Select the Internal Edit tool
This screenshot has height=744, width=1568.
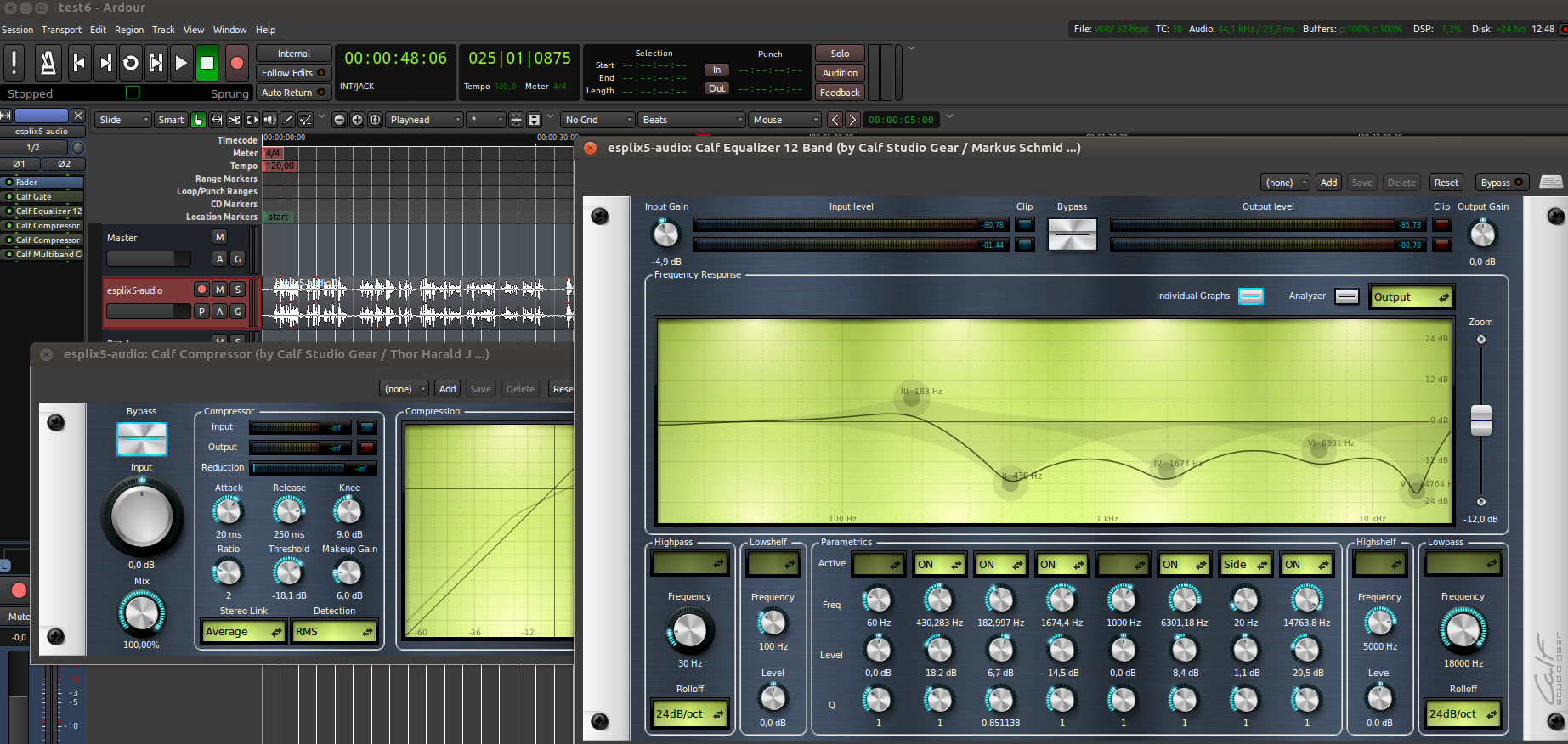coord(305,120)
